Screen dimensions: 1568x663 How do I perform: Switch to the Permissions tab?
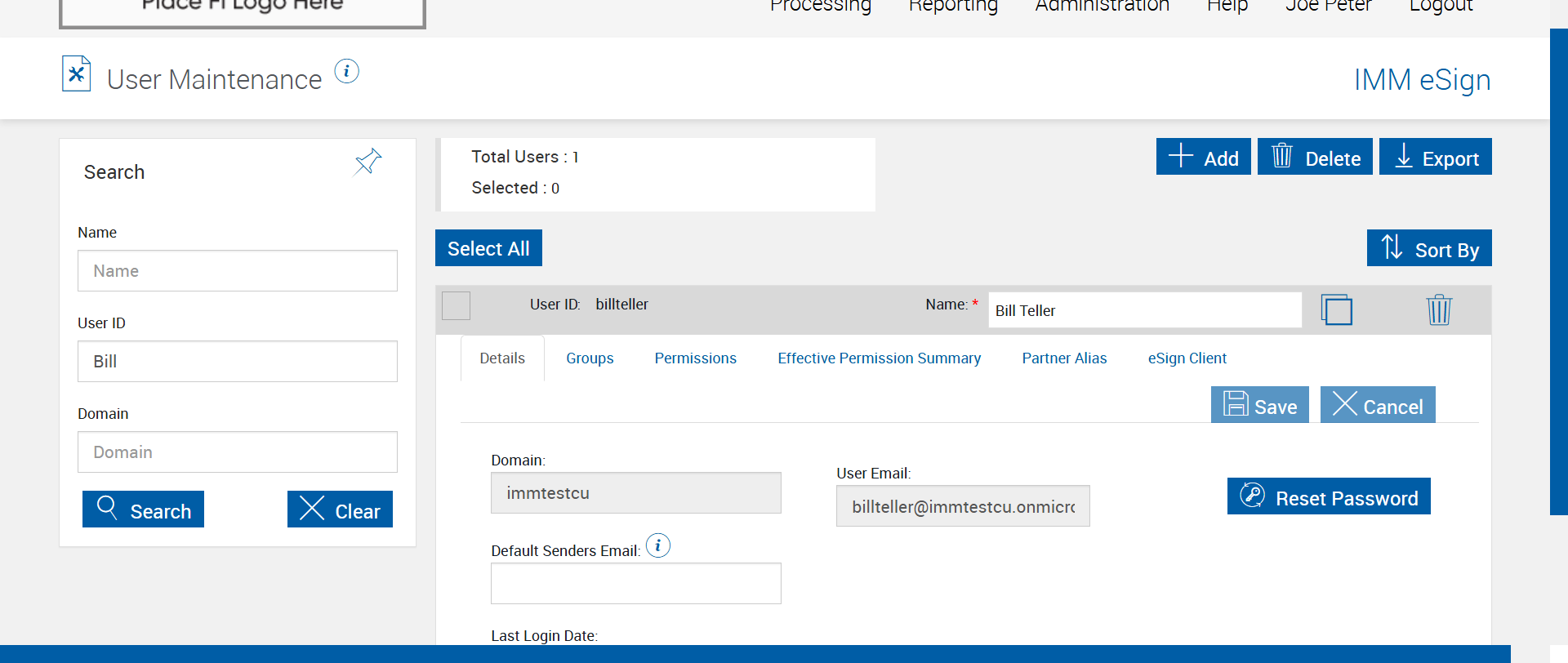tap(695, 358)
